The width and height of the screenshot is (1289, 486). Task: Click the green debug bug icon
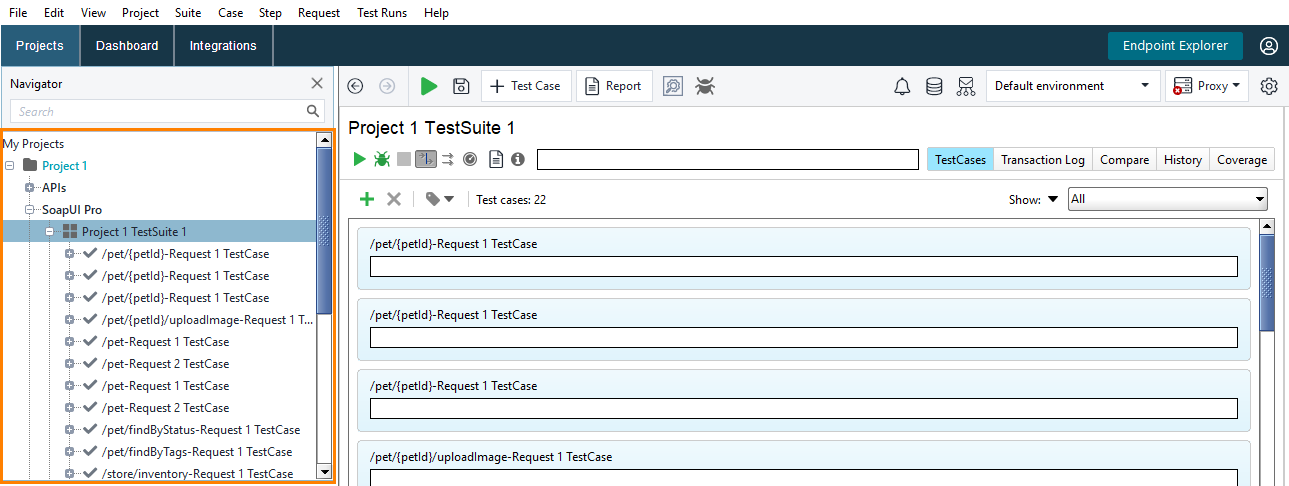(381, 159)
